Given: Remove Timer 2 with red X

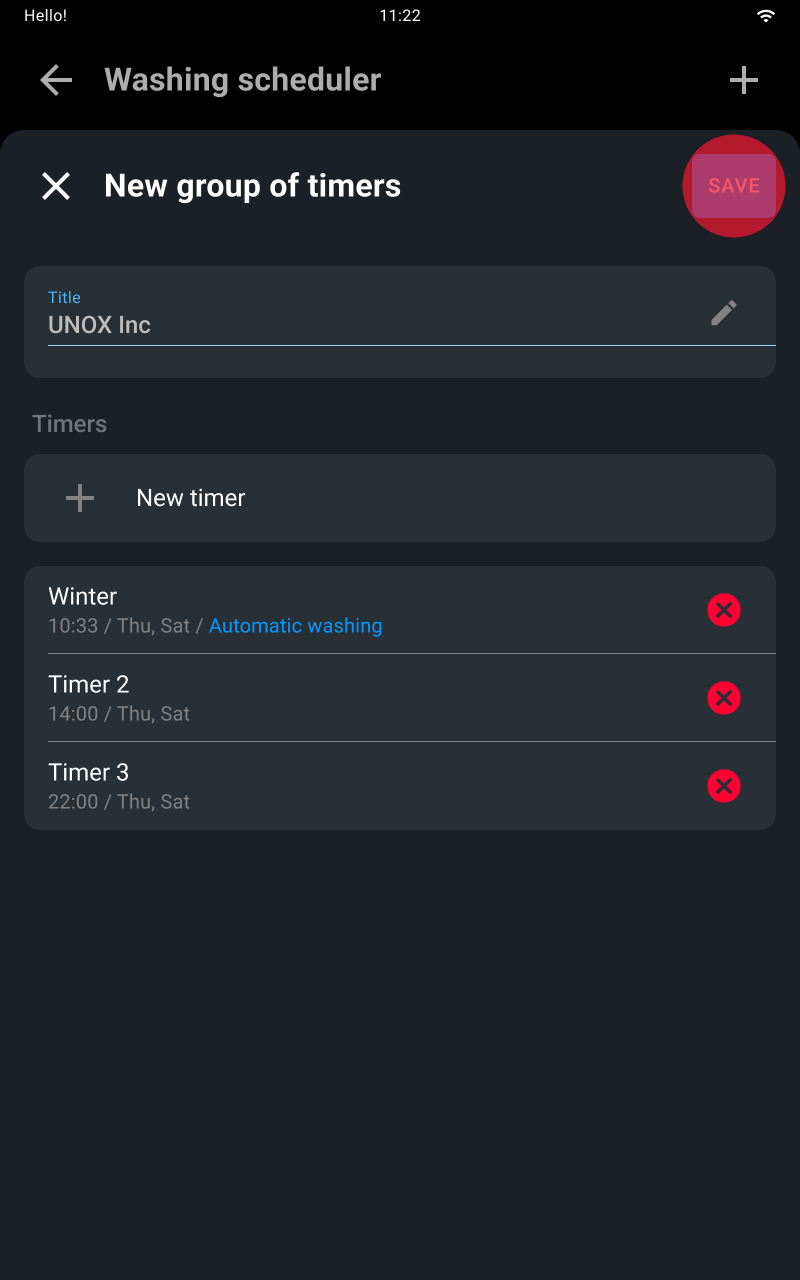Looking at the screenshot, I should 724,698.
